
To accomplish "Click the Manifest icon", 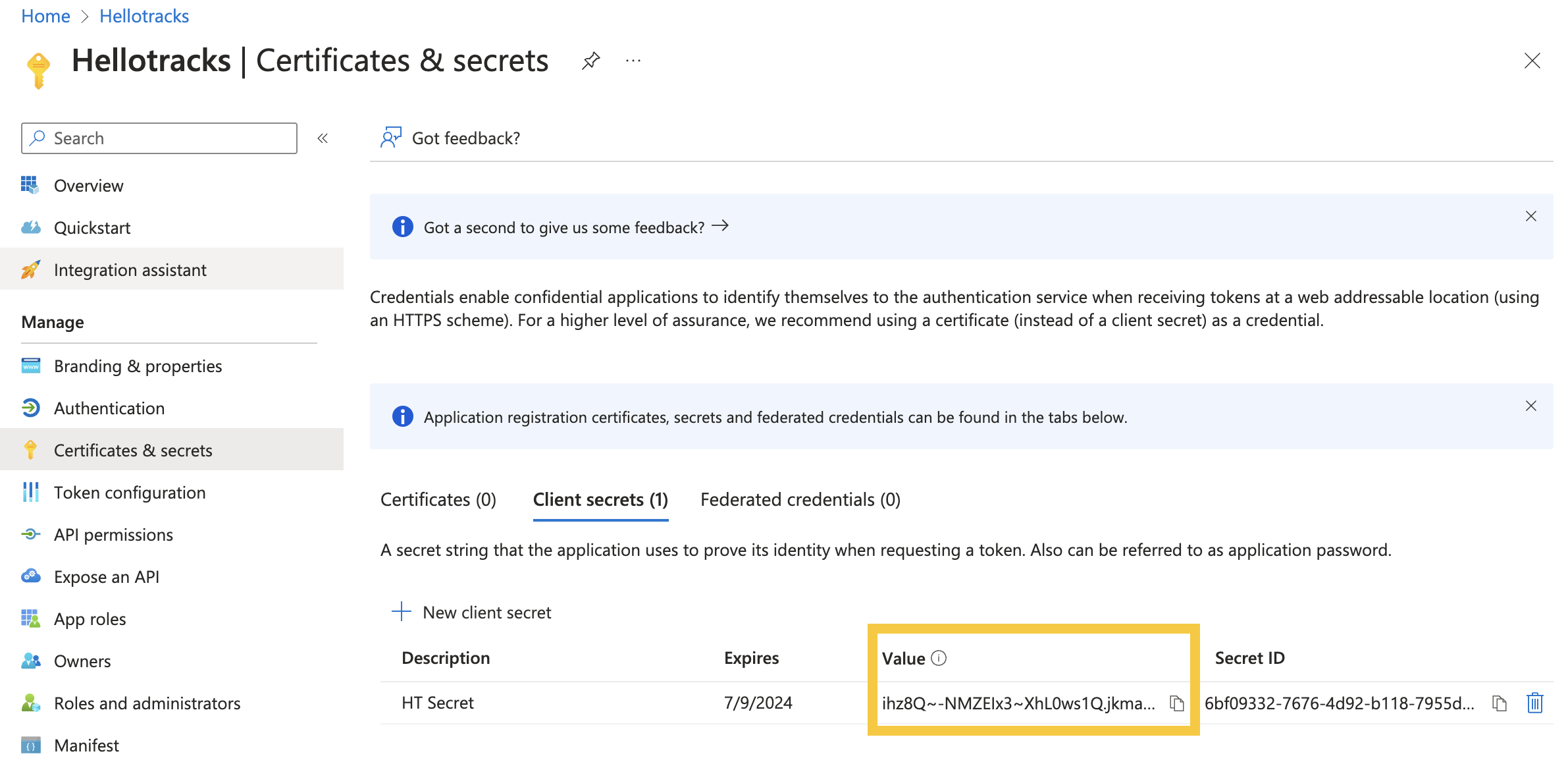I will click(30, 745).
